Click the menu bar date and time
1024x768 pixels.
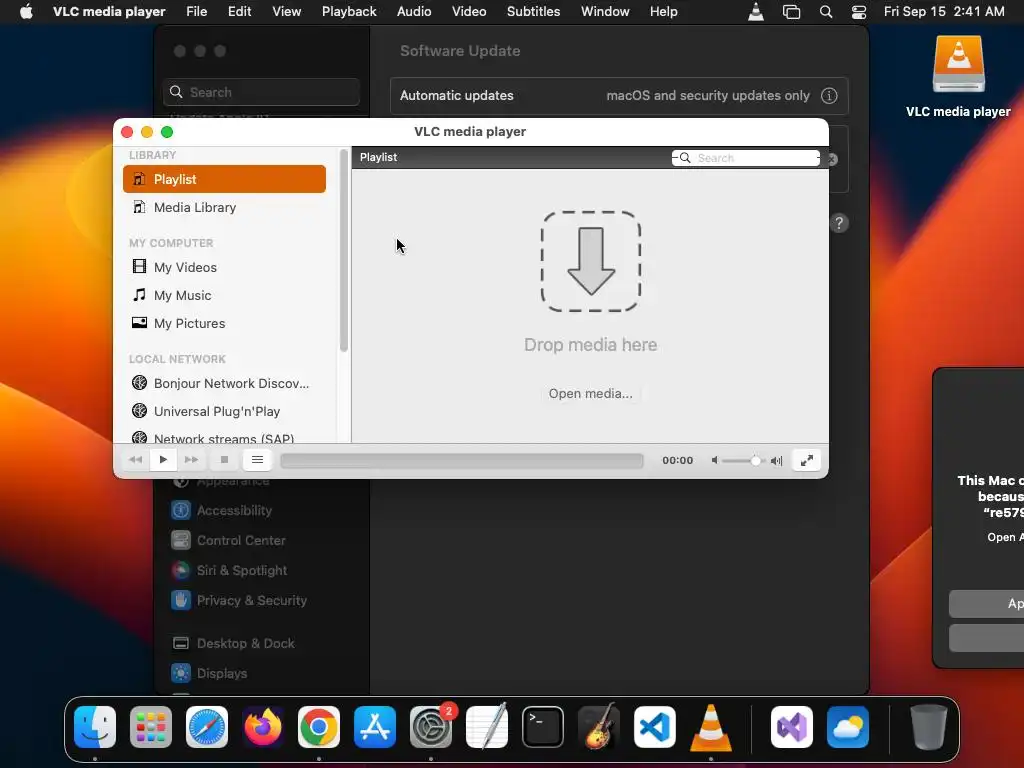944,11
